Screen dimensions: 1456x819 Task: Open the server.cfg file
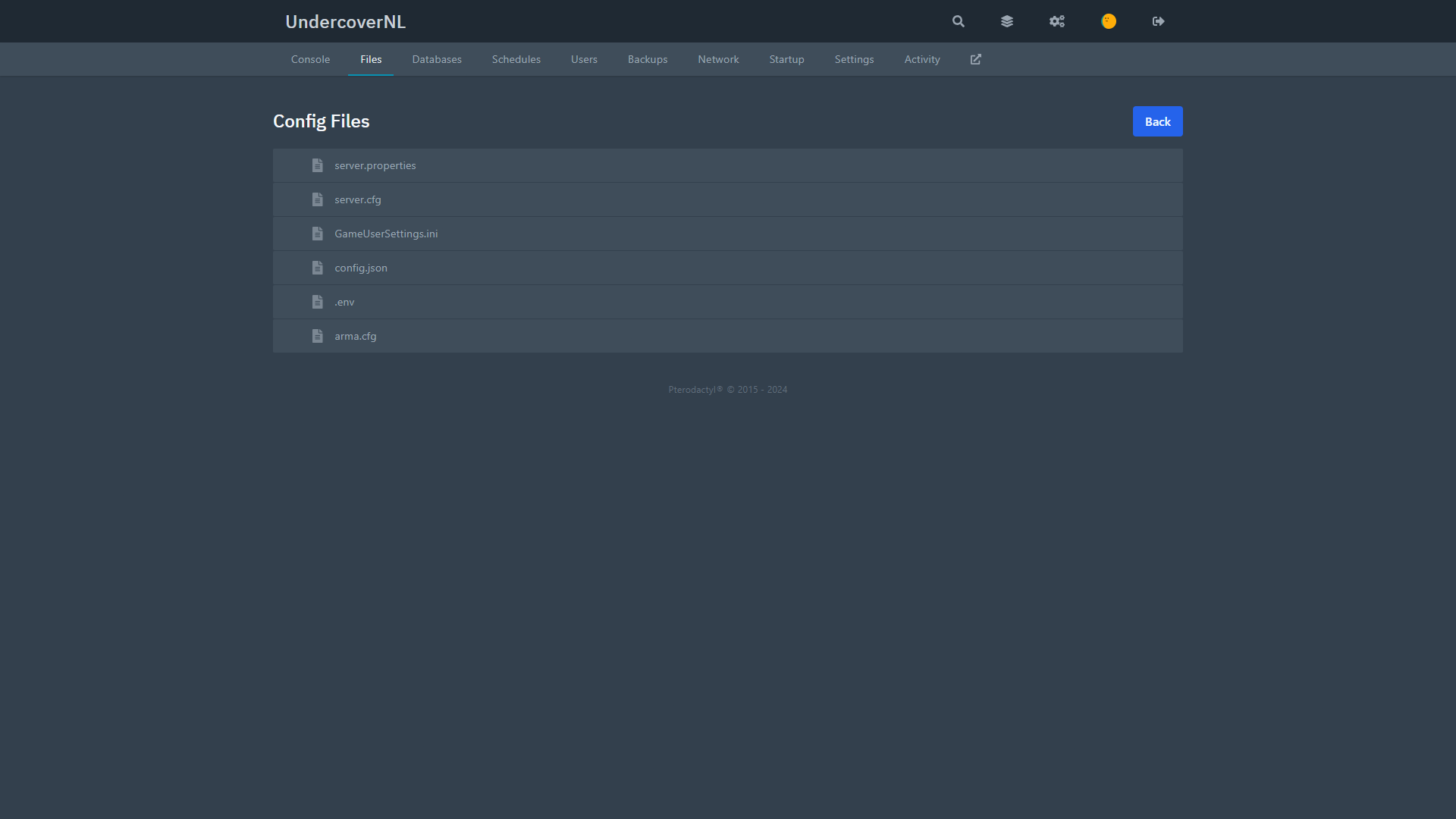[x=358, y=199]
